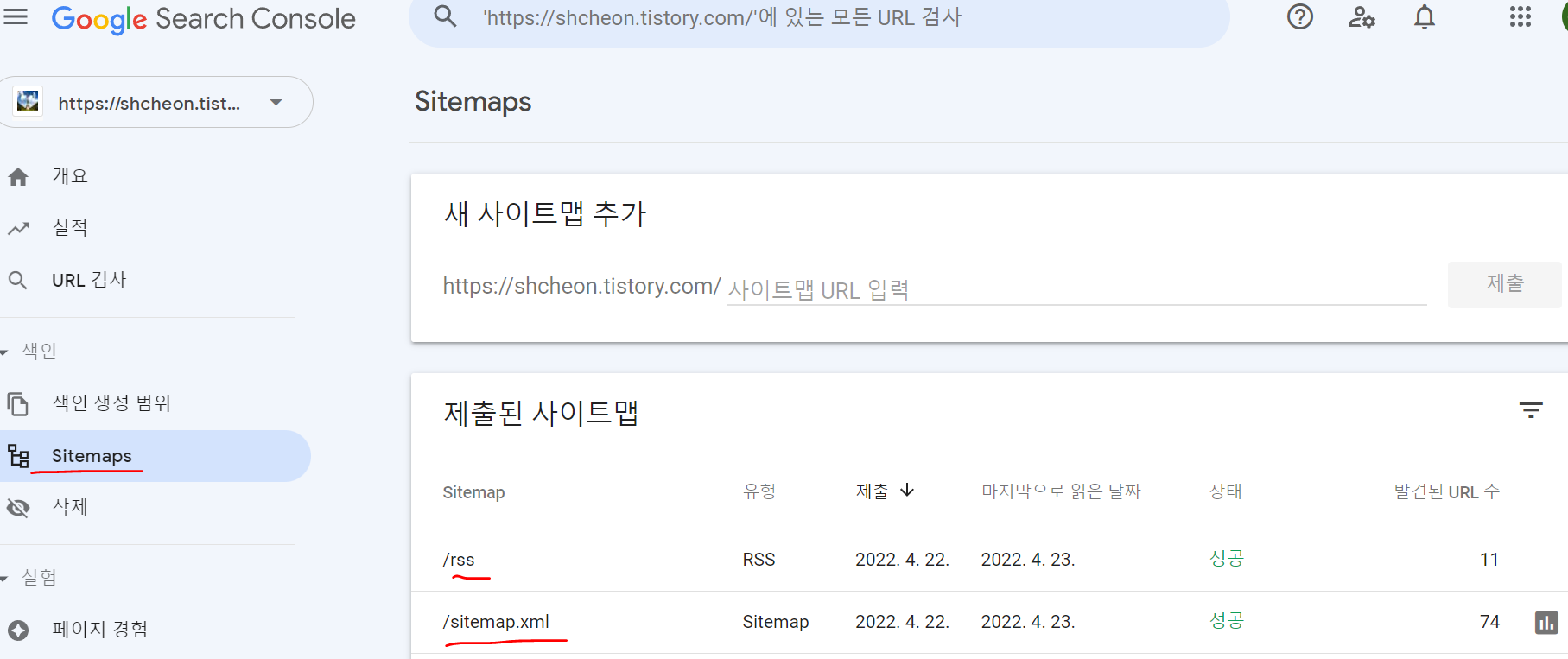Go to 개요 overview page
This screenshot has height=659, width=1568.
click(x=70, y=176)
